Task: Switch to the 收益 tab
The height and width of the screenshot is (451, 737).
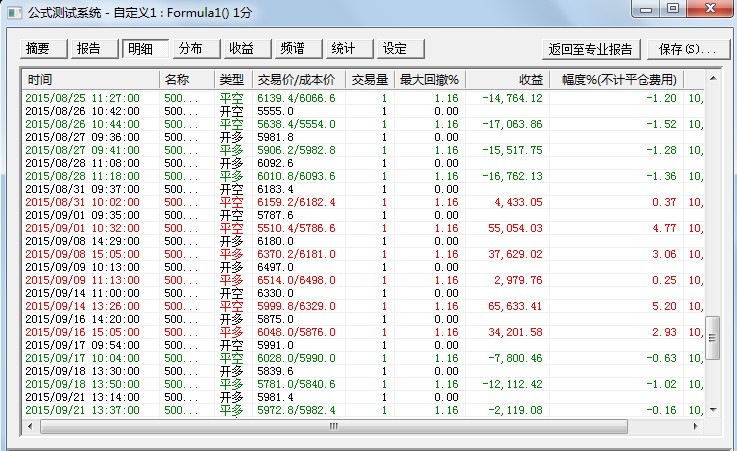Action: (247, 49)
